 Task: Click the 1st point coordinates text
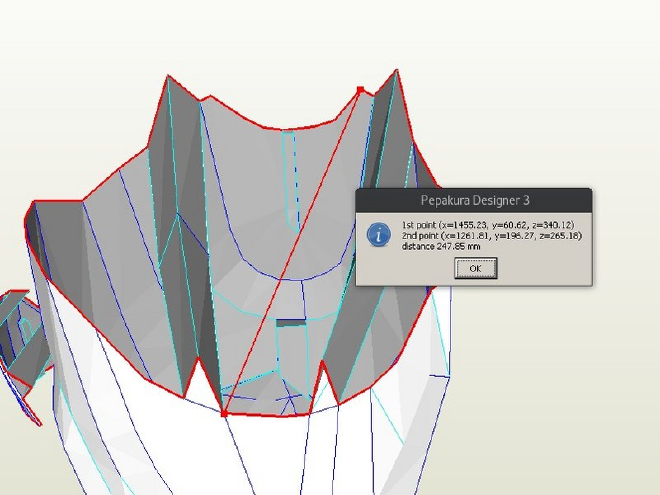(x=488, y=225)
